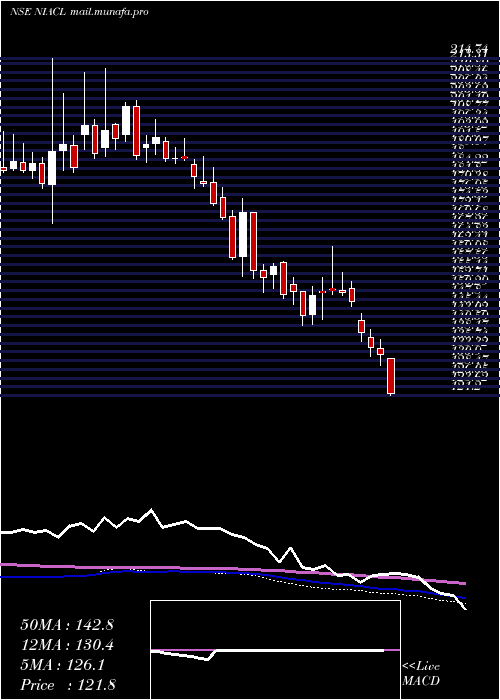Select the 5MA : 126.1 value
This screenshot has width=500, height=700.
coord(62,665)
